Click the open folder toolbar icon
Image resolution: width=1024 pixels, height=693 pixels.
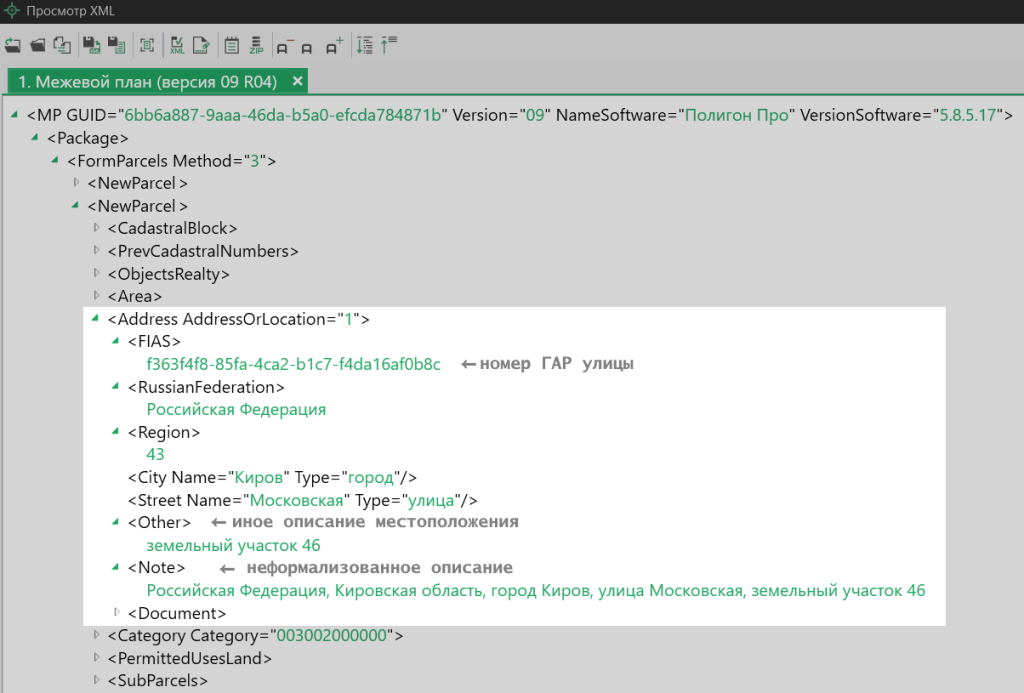point(37,45)
